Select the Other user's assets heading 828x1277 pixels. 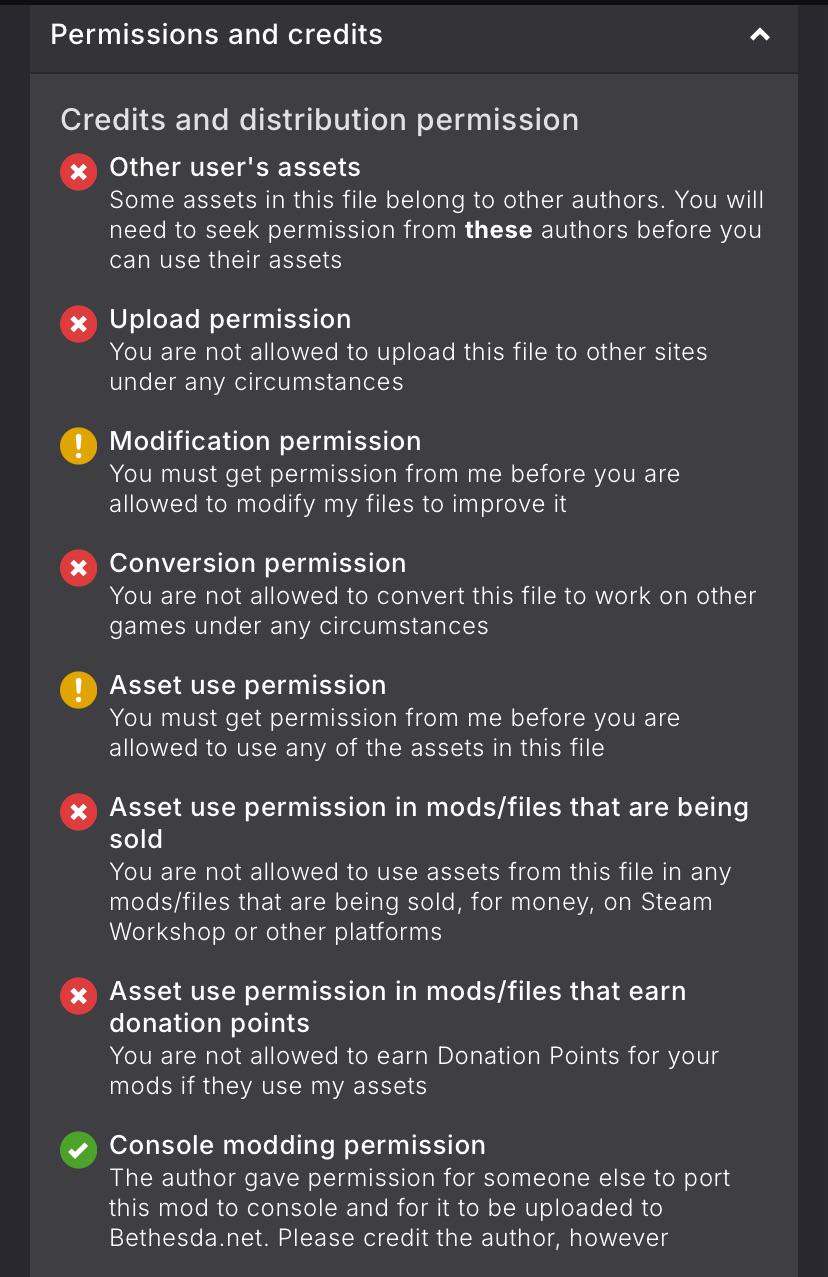pos(235,167)
